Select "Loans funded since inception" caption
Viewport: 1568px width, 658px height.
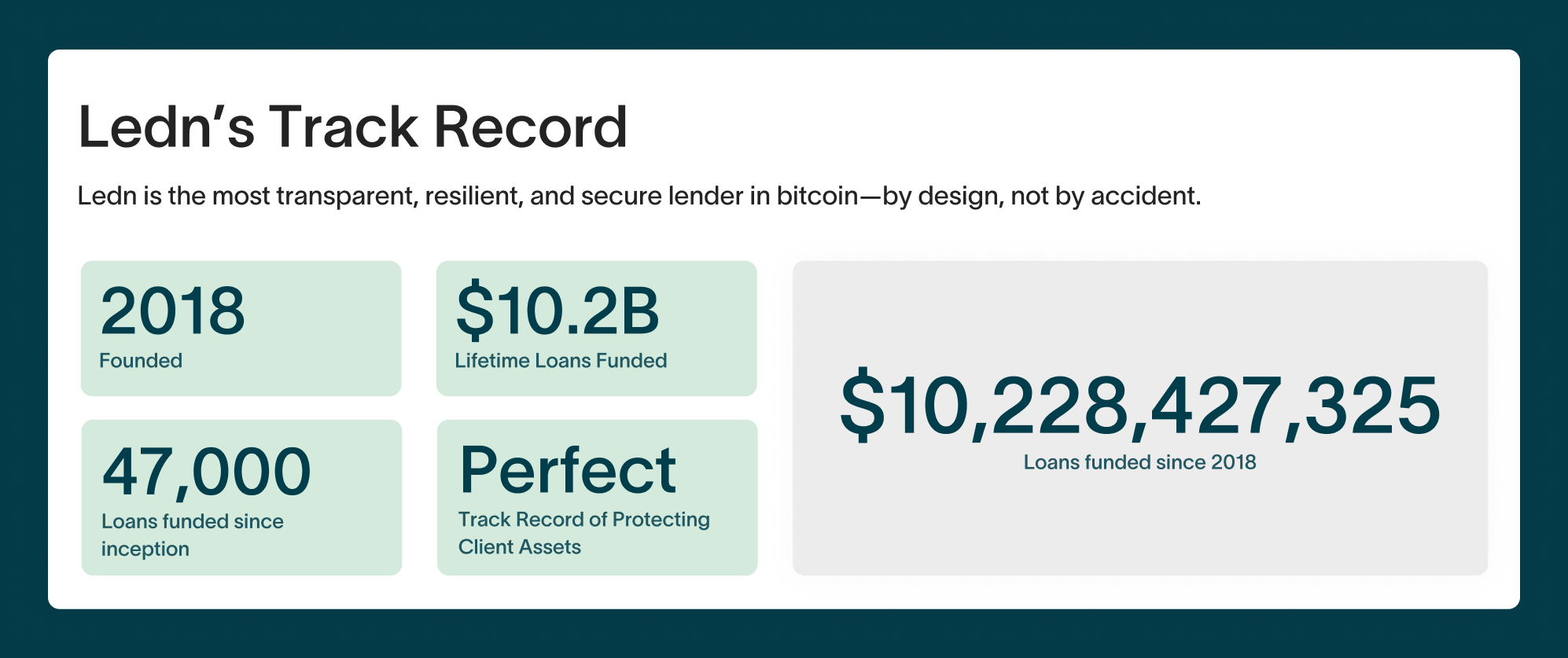(x=193, y=535)
